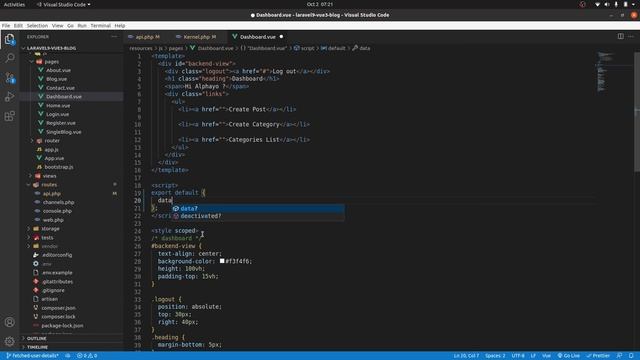The image size is (640, 360).
Task: Click the fetched-user-details branch indicator
Action: (32, 356)
